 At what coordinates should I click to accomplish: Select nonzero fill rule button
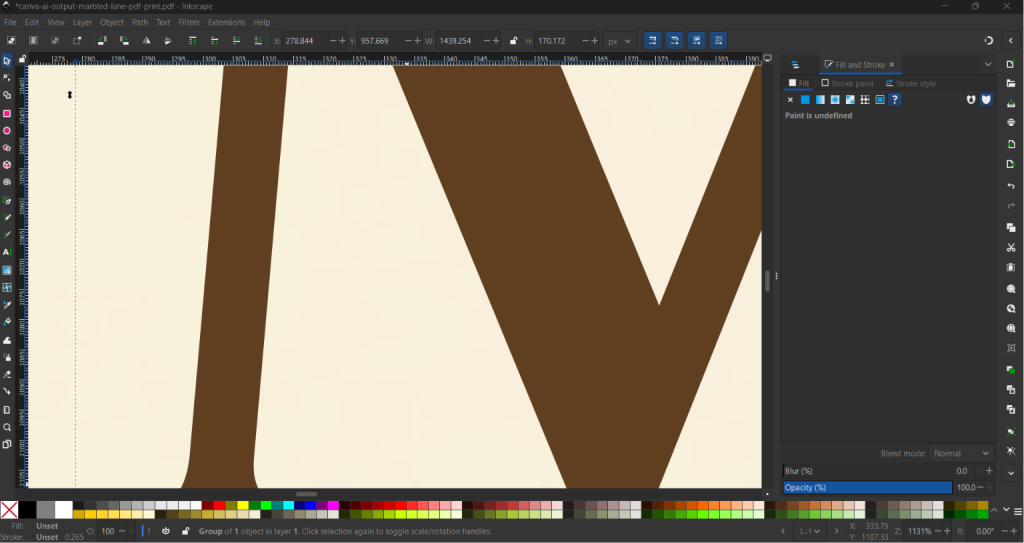click(986, 100)
